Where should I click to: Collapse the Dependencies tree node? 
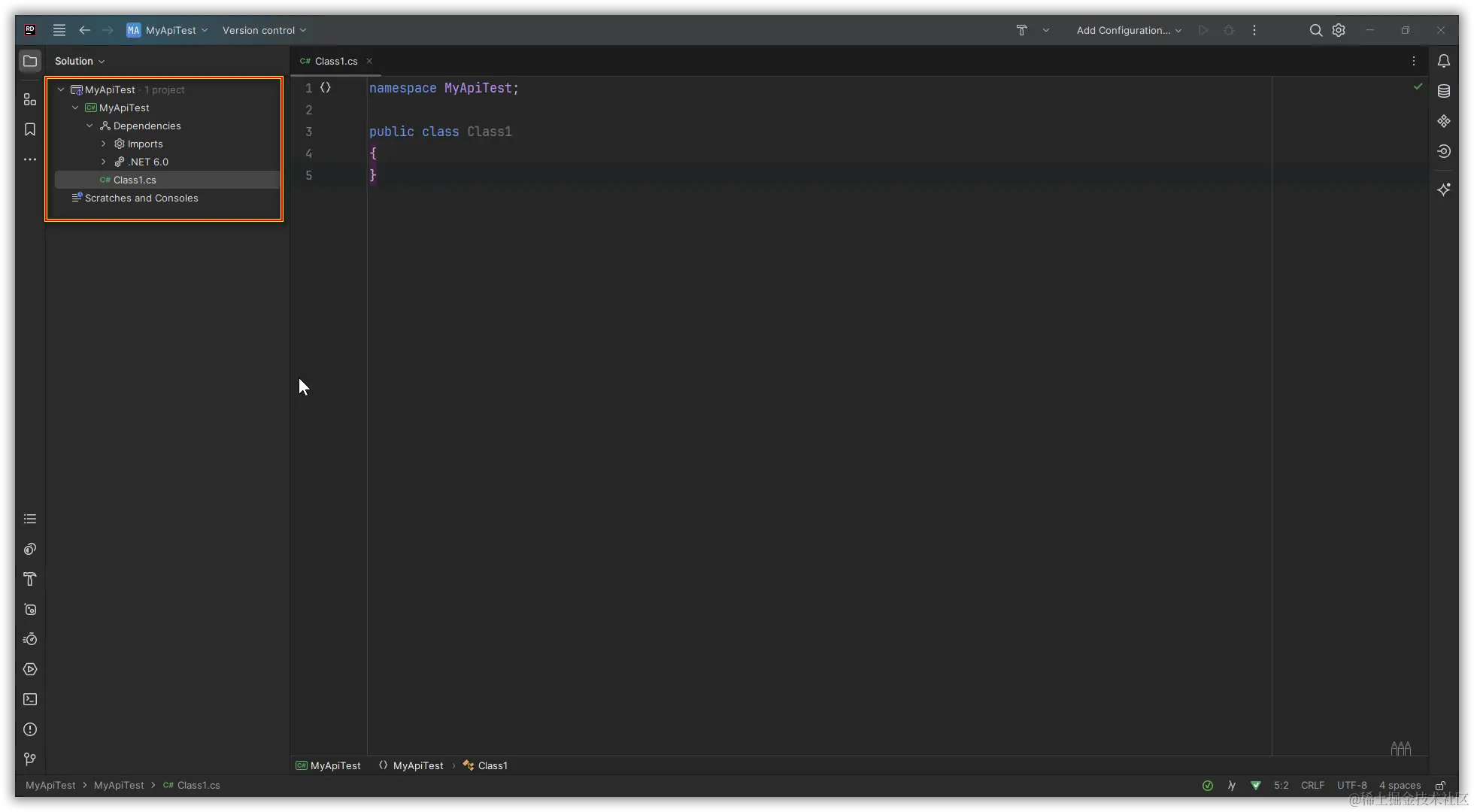coord(89,126)
